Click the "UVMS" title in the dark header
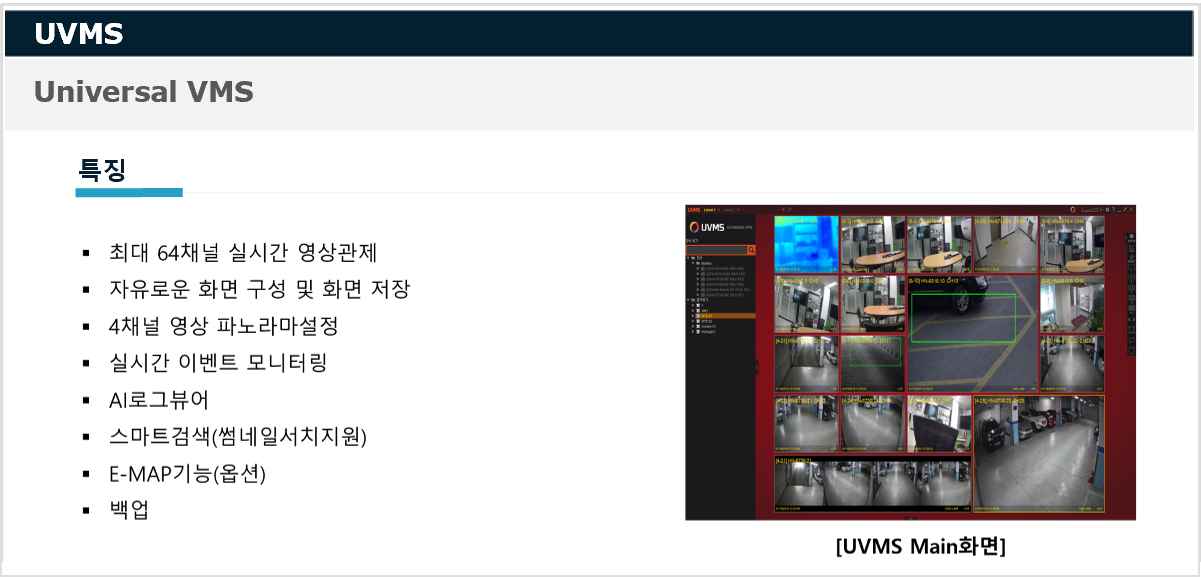The image size is (1201, 577). (78, 34)
